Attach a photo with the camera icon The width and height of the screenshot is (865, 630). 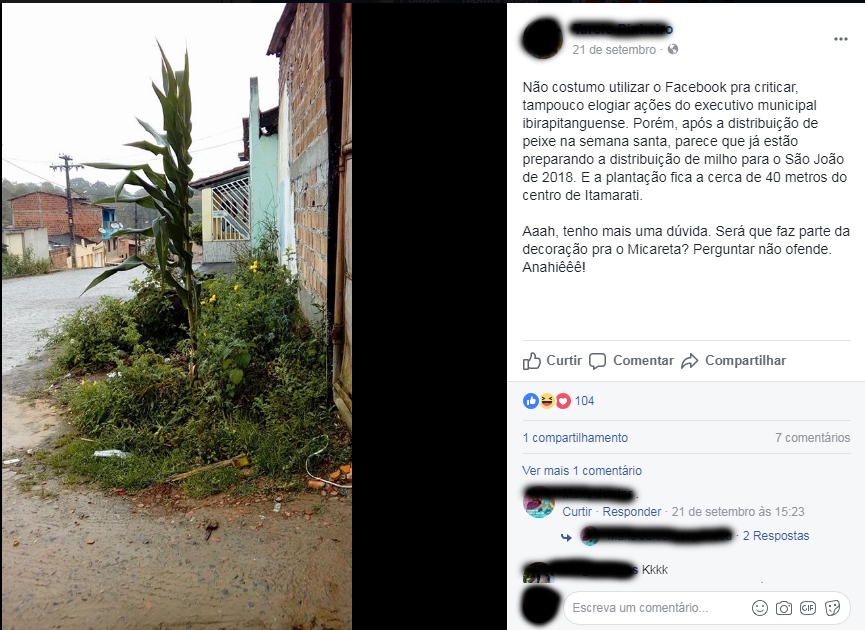click(x=783, y=608)
